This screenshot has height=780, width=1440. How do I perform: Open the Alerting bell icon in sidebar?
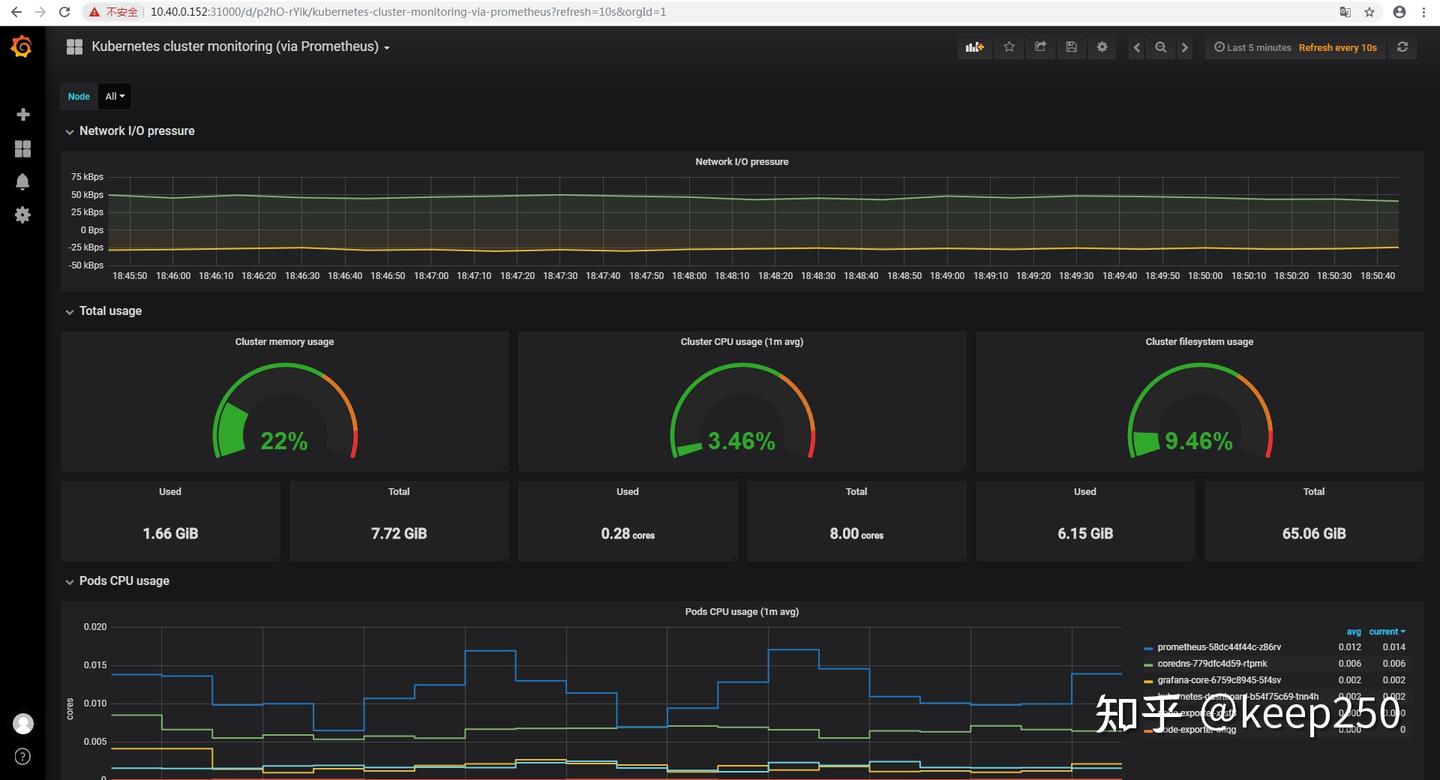22,181
